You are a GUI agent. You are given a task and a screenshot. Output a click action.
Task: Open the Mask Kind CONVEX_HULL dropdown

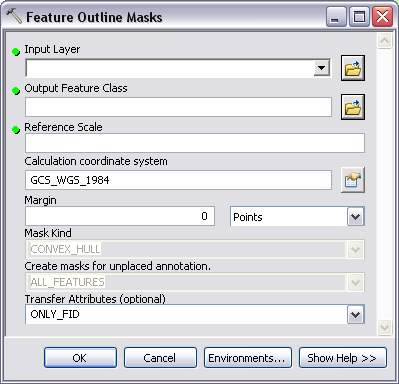tap(355, 249)
